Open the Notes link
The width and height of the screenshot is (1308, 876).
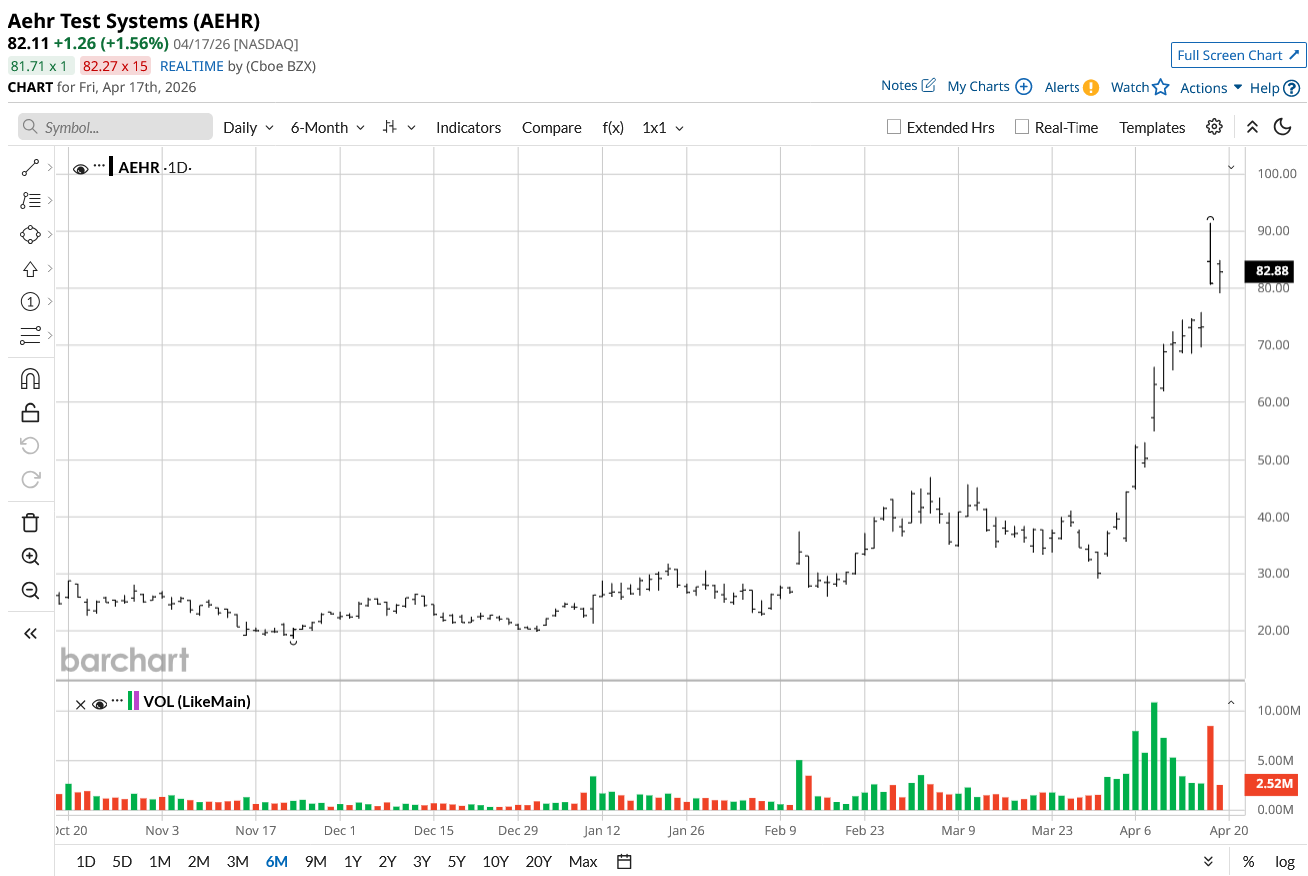coord(908,86)
